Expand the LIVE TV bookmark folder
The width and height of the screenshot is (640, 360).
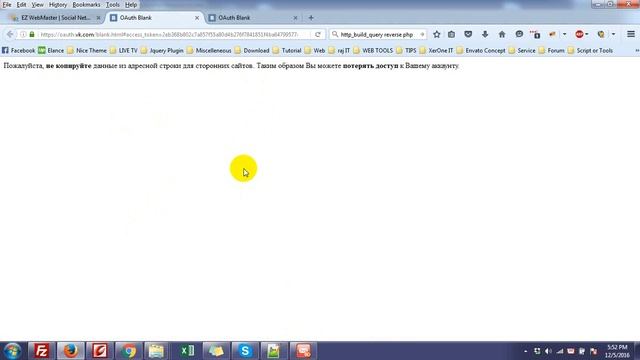124,51
